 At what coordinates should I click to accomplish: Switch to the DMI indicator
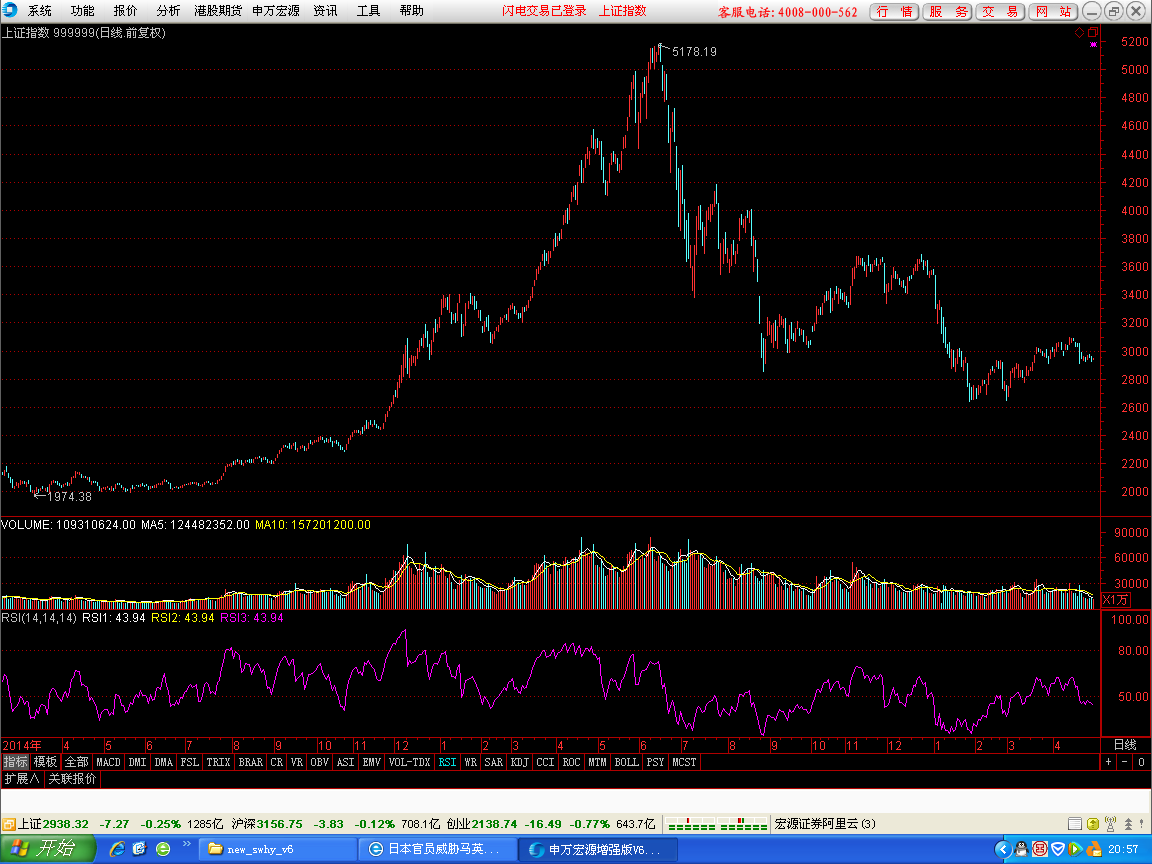pyautogui.click(x=137, y=762)
